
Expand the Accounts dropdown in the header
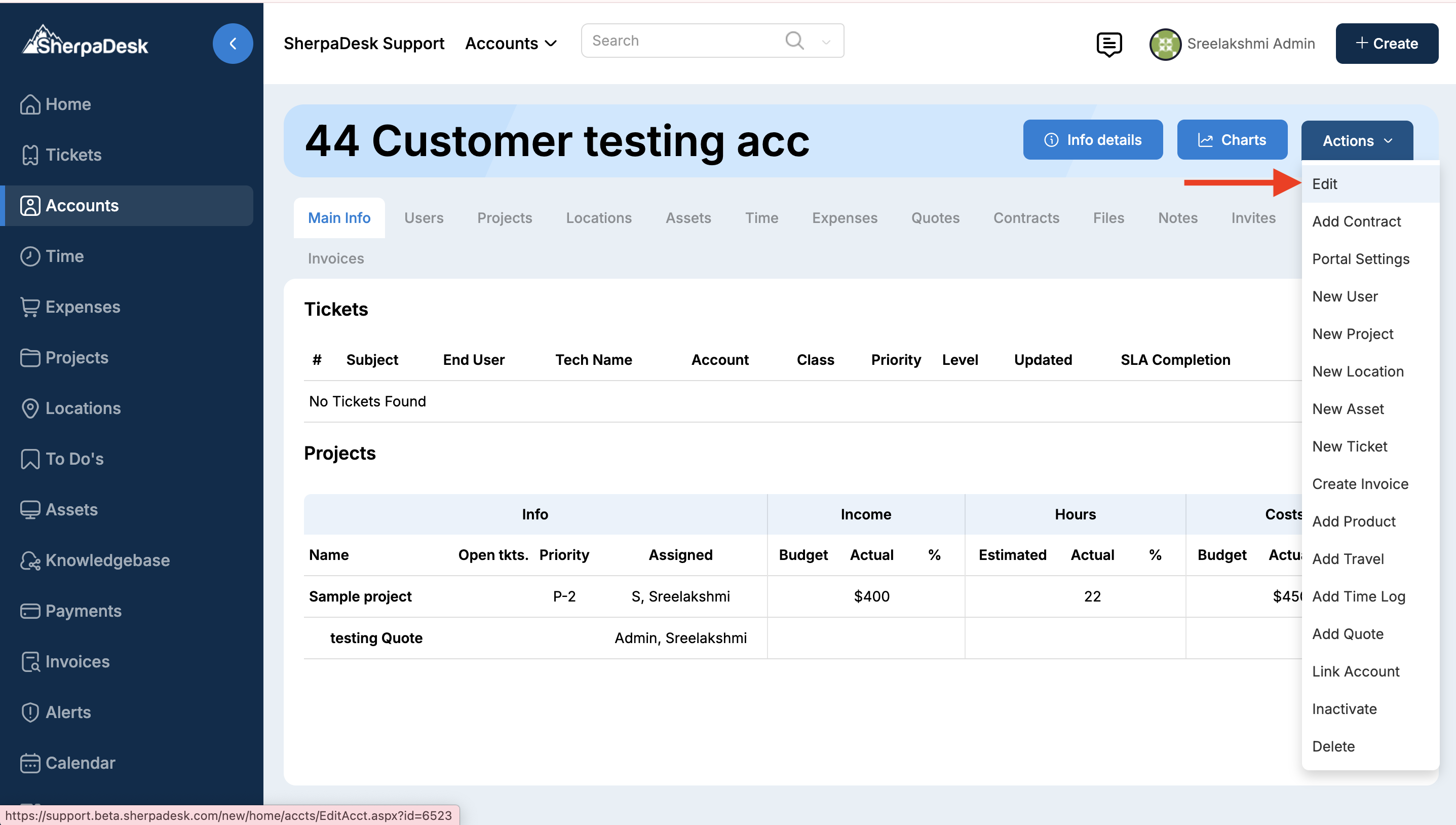coord(511,44)
